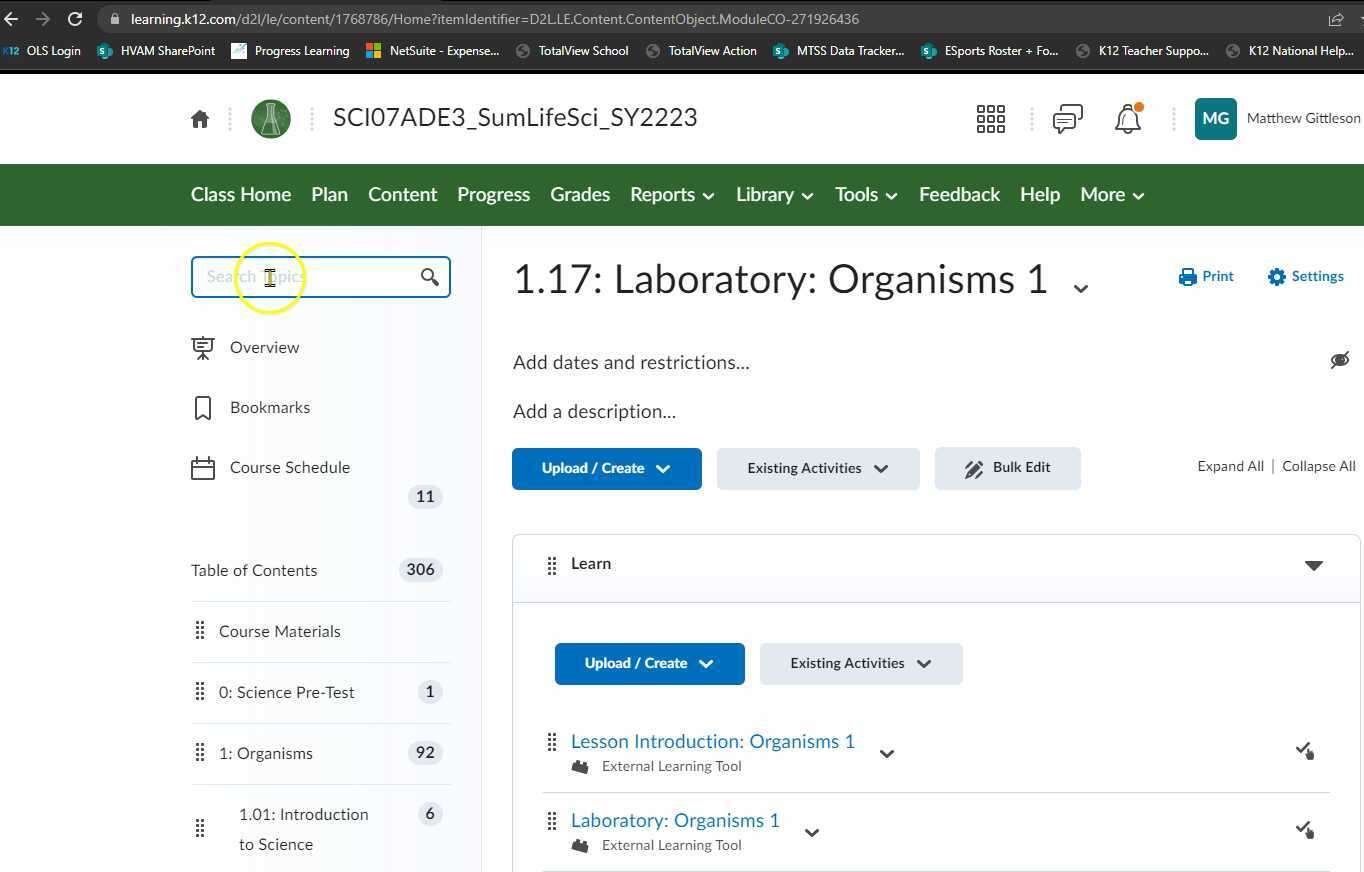
Task: Toggle visibility eye next to dates and restrictions
Action: (1340, 360)
